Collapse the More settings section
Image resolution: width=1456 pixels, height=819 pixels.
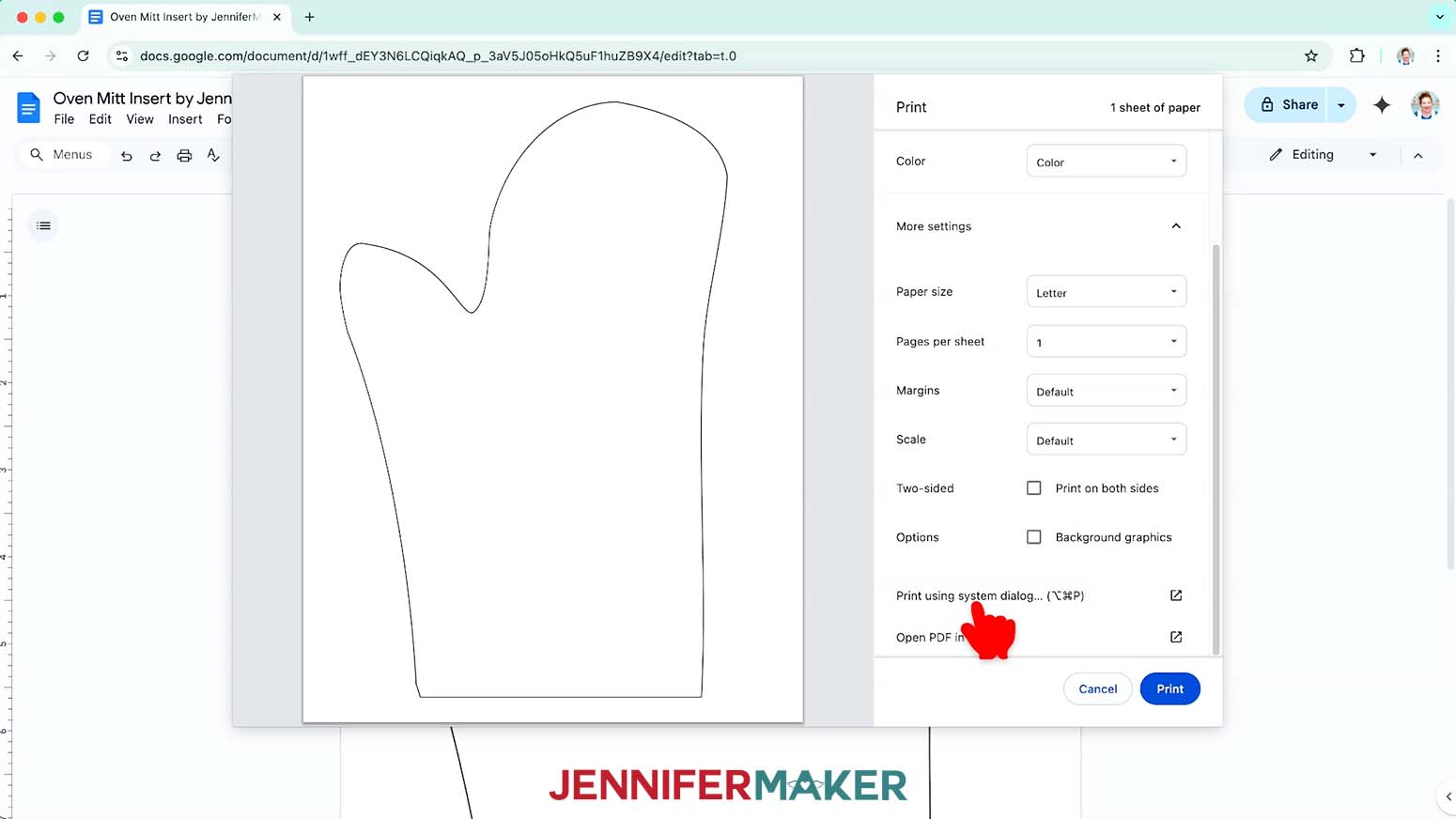pyautogui.click(x=1176, y=226)
